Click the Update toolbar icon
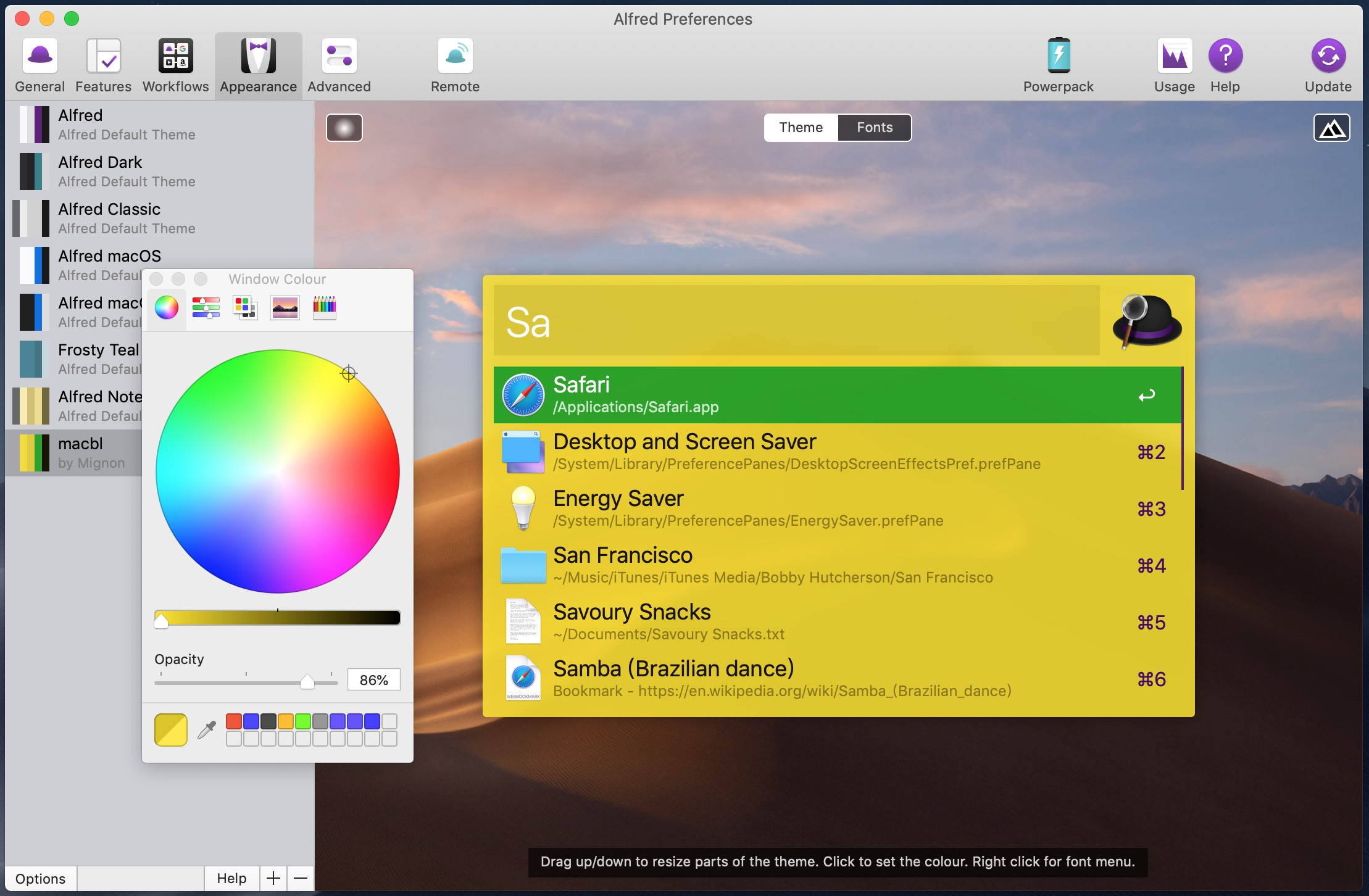The height and width of the screenshot is (896, 1369). (x=1328, y=66)
